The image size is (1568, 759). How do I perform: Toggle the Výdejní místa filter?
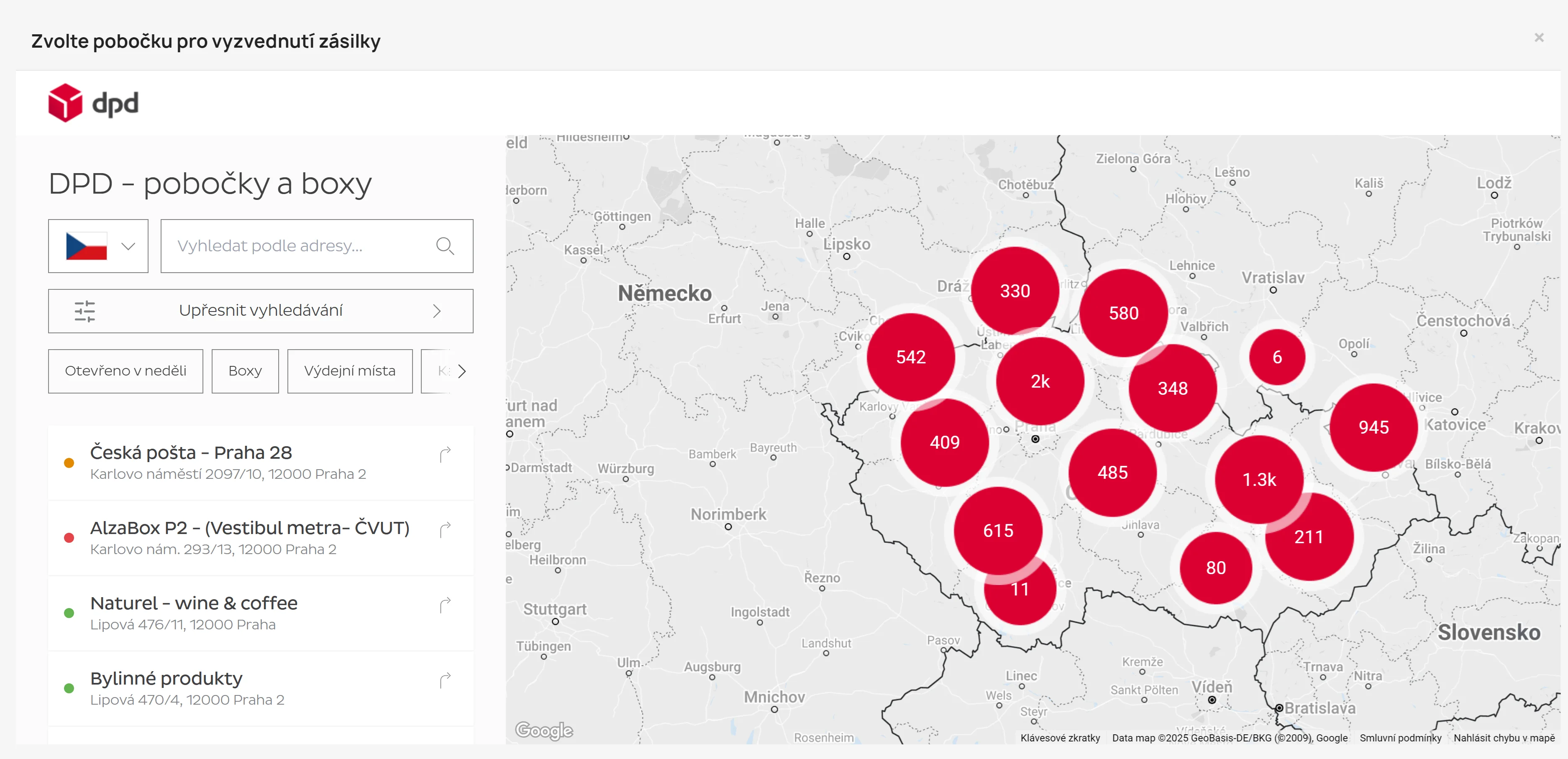349,371
